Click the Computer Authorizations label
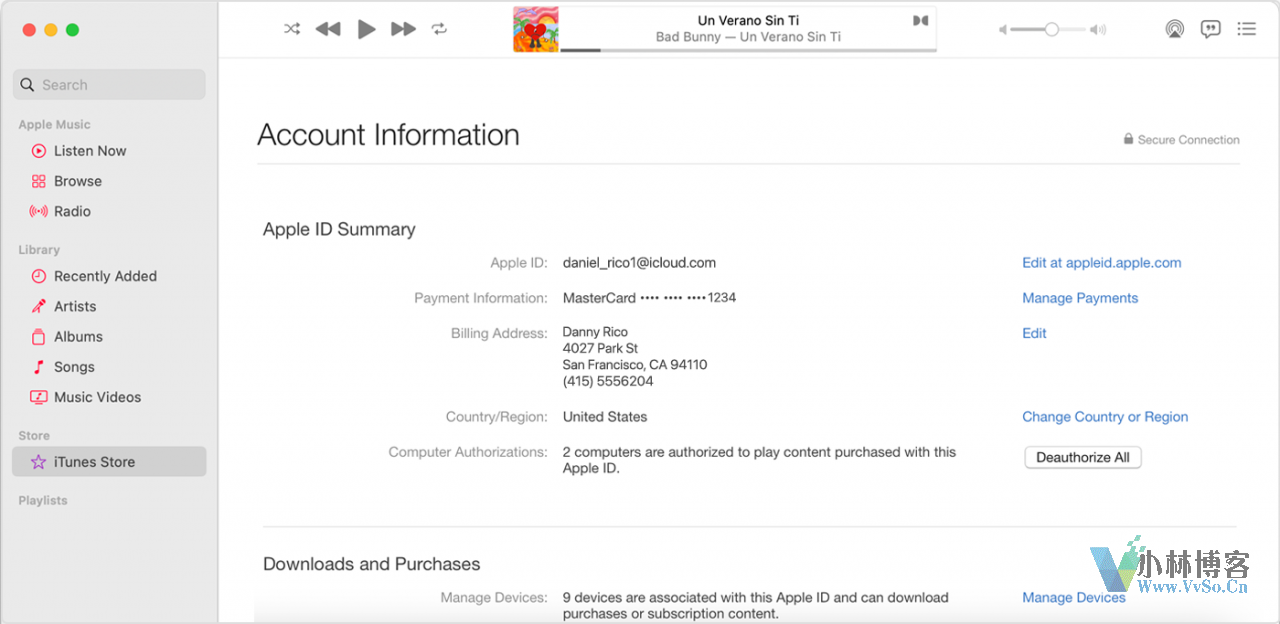This screenshot has height=624, width=1280. (468, 452)
